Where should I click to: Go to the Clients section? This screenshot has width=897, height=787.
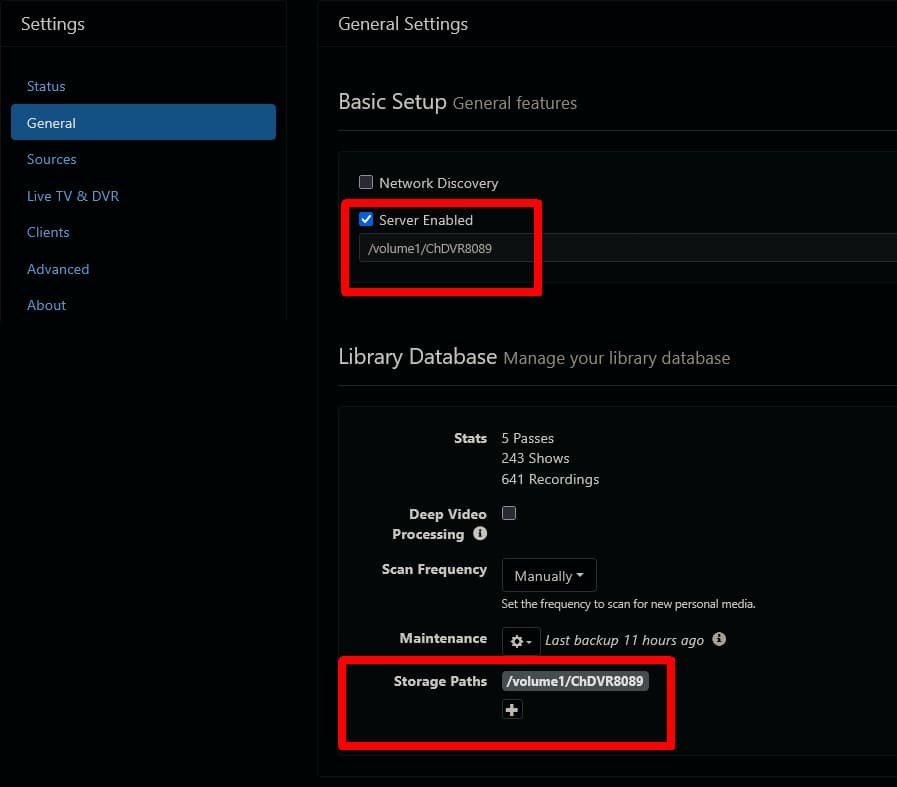click(48, 232)
